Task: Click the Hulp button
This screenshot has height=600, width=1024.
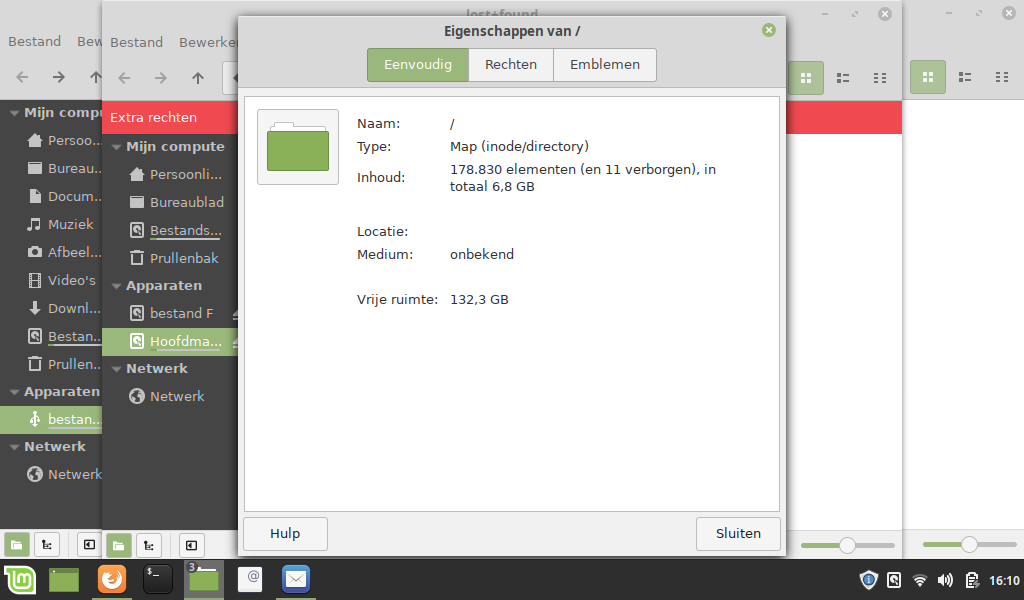Action: [x=285, y=533]
